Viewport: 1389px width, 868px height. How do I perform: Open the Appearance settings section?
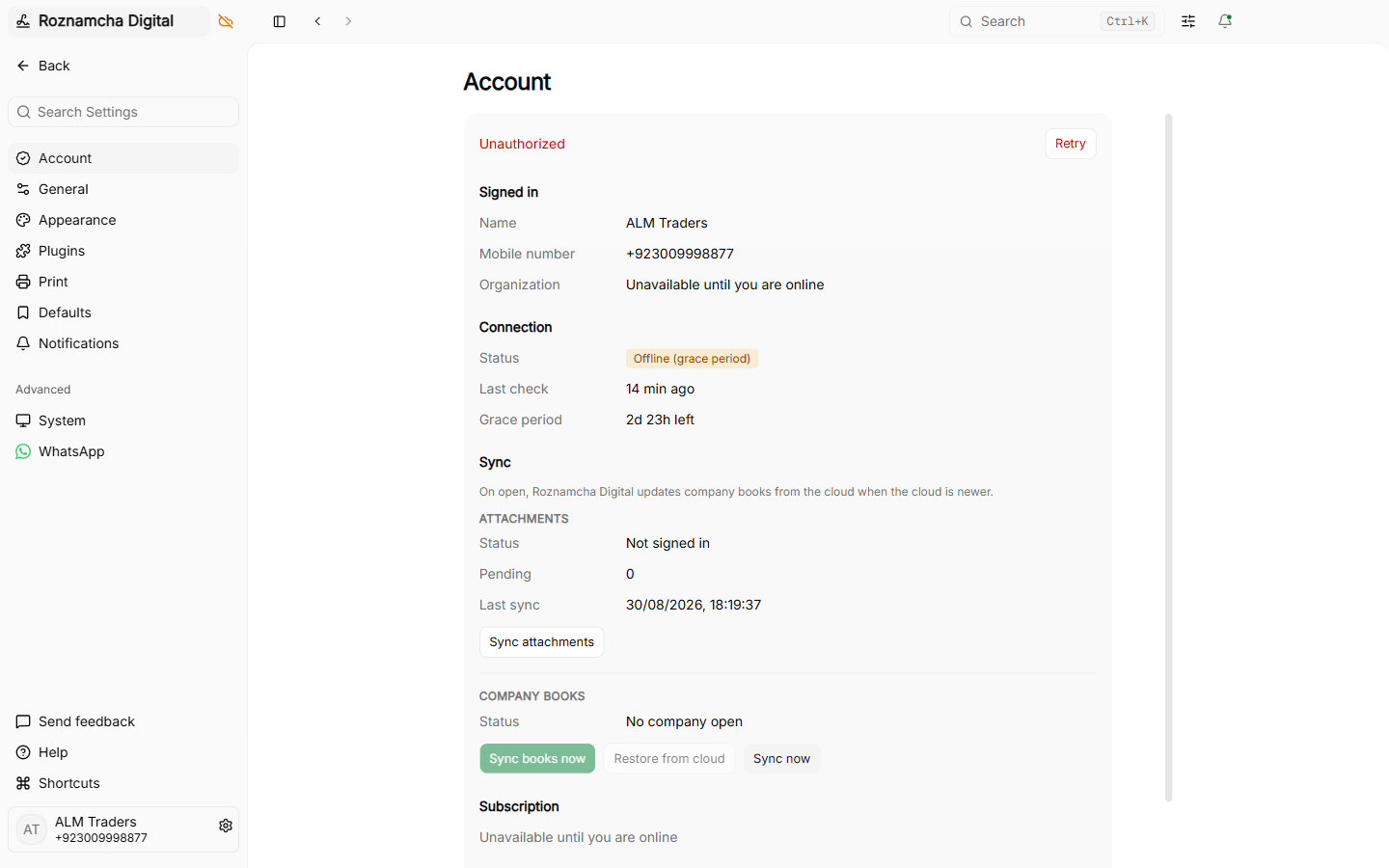click(123, 220)
